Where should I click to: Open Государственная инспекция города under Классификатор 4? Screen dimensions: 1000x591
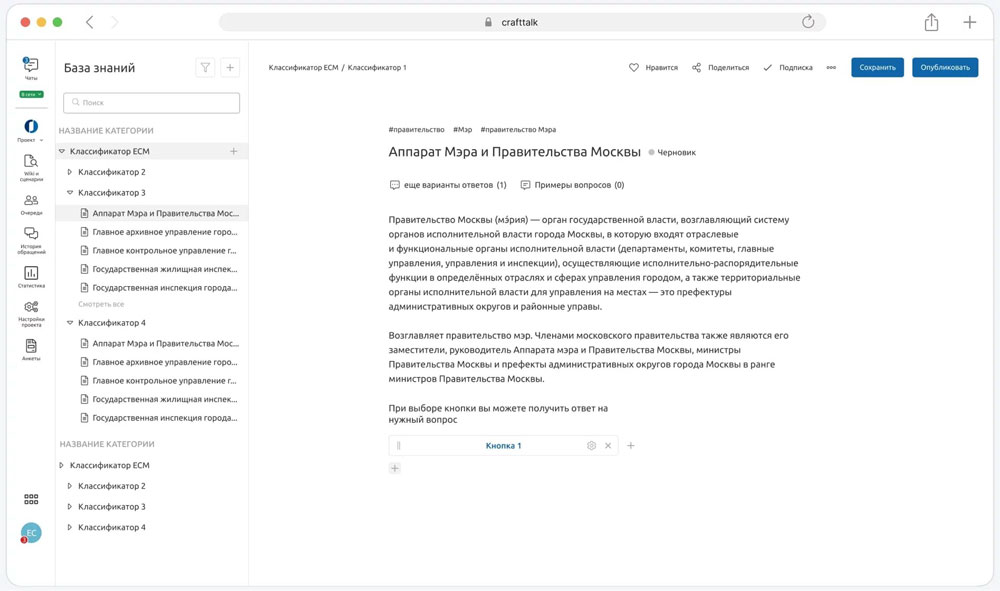click(x=159, y=418)
